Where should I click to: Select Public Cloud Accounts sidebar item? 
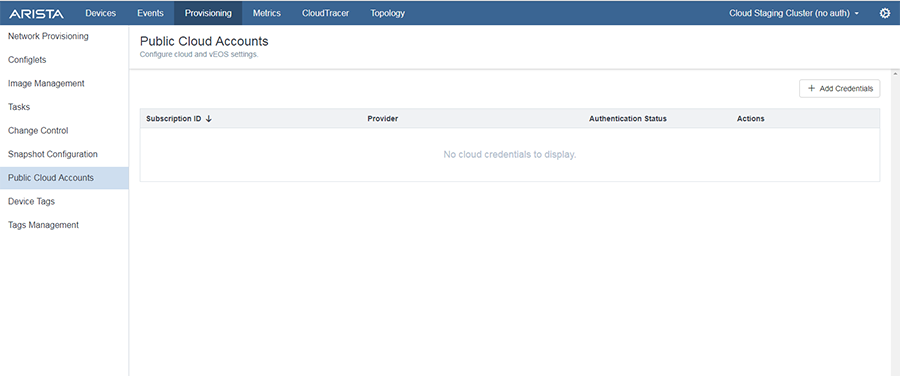64,178
